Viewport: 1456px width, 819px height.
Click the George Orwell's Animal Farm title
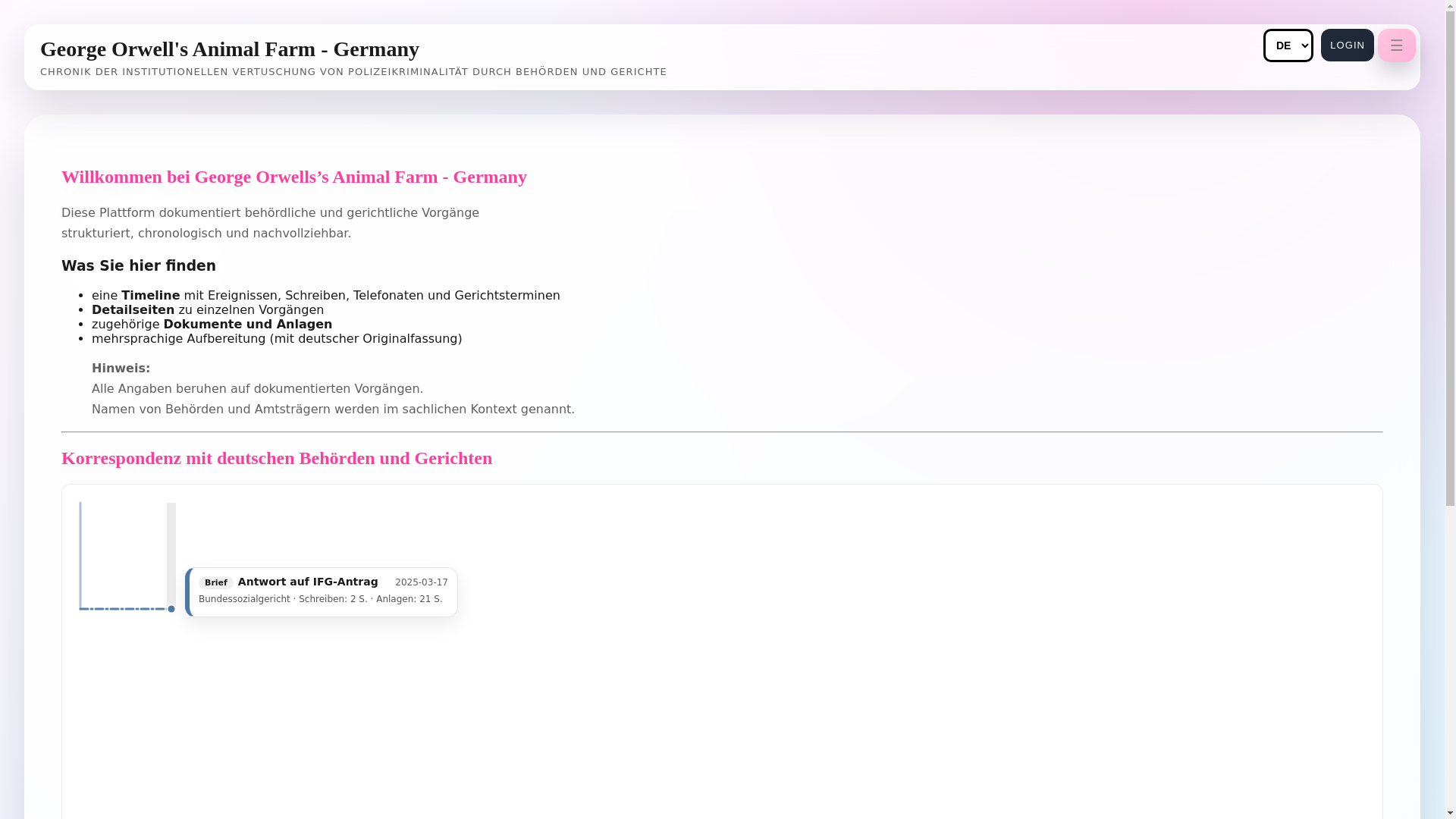click(x=230, y=49)
